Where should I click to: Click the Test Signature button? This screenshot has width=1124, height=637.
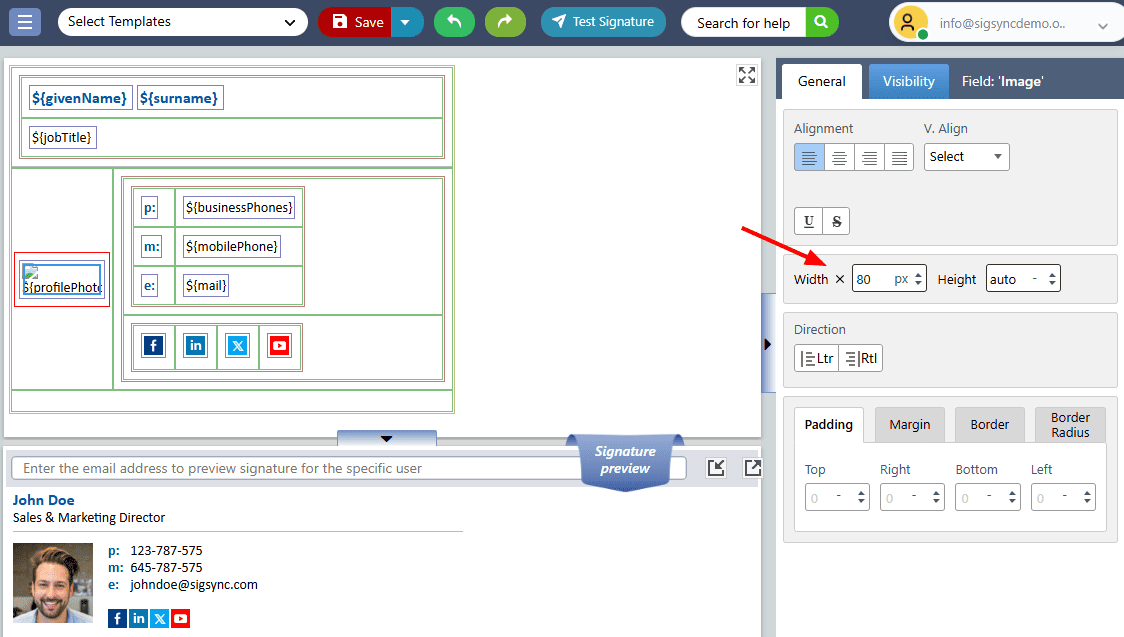pos(603,22)
